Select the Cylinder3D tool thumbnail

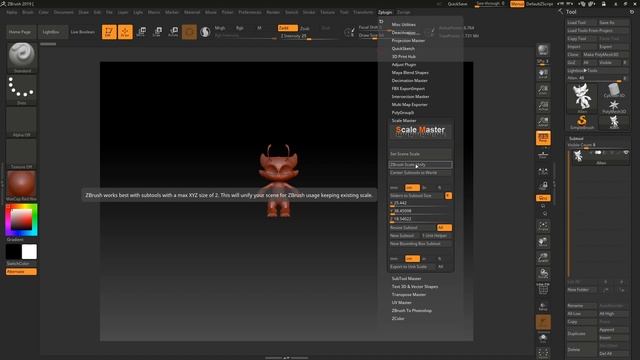pos(614,90)
